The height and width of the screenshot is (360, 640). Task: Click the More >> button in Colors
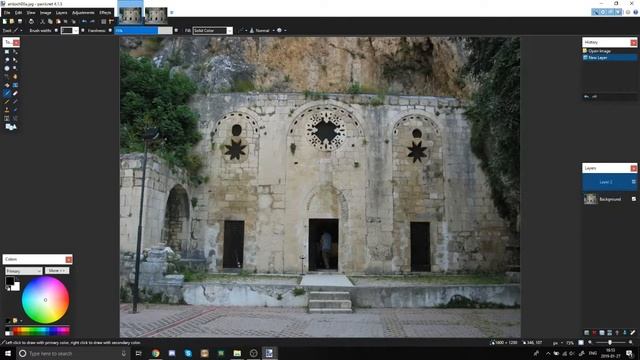tap(57, 271)
